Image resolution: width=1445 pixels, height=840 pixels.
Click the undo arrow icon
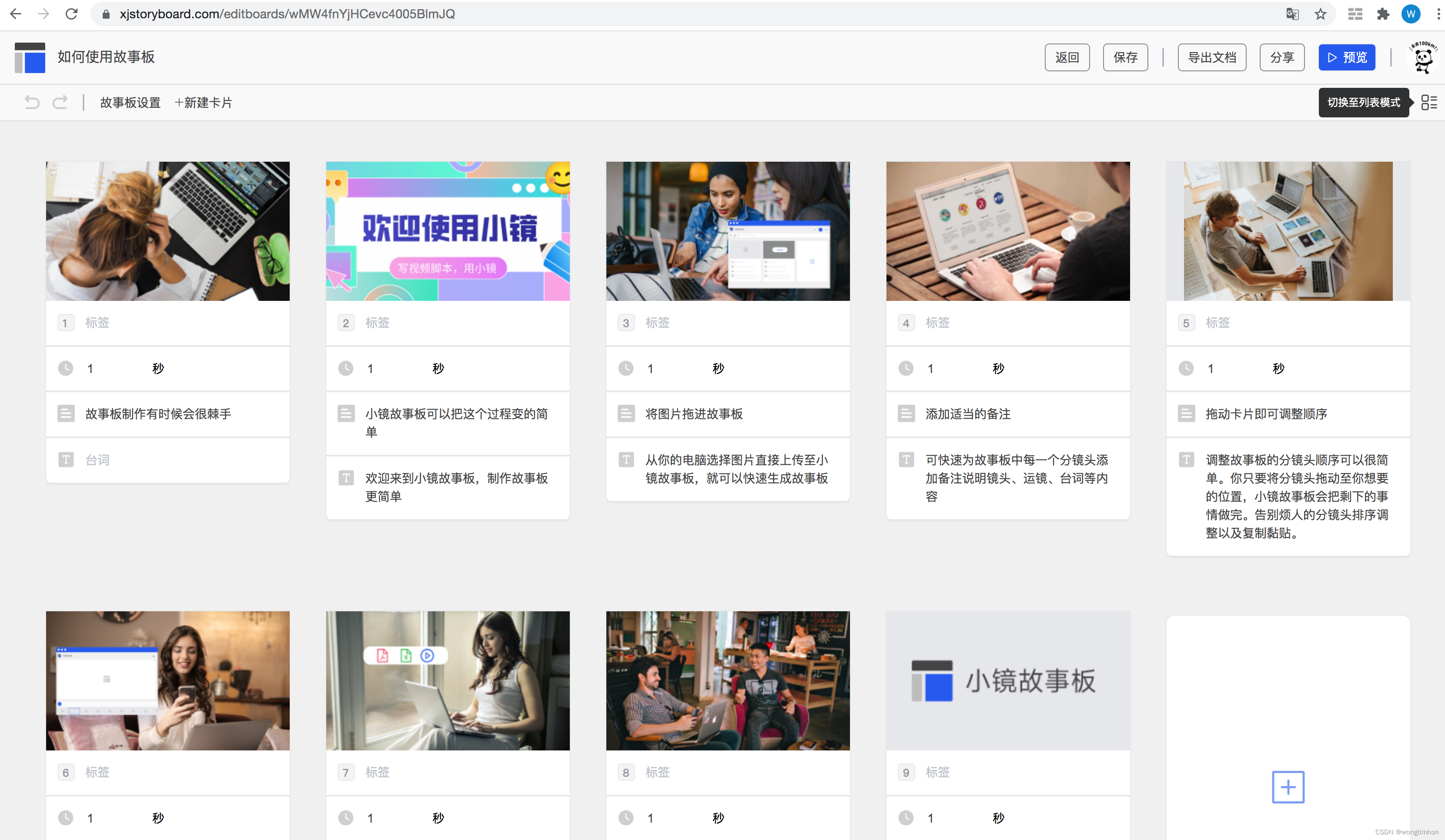point(32,102)
